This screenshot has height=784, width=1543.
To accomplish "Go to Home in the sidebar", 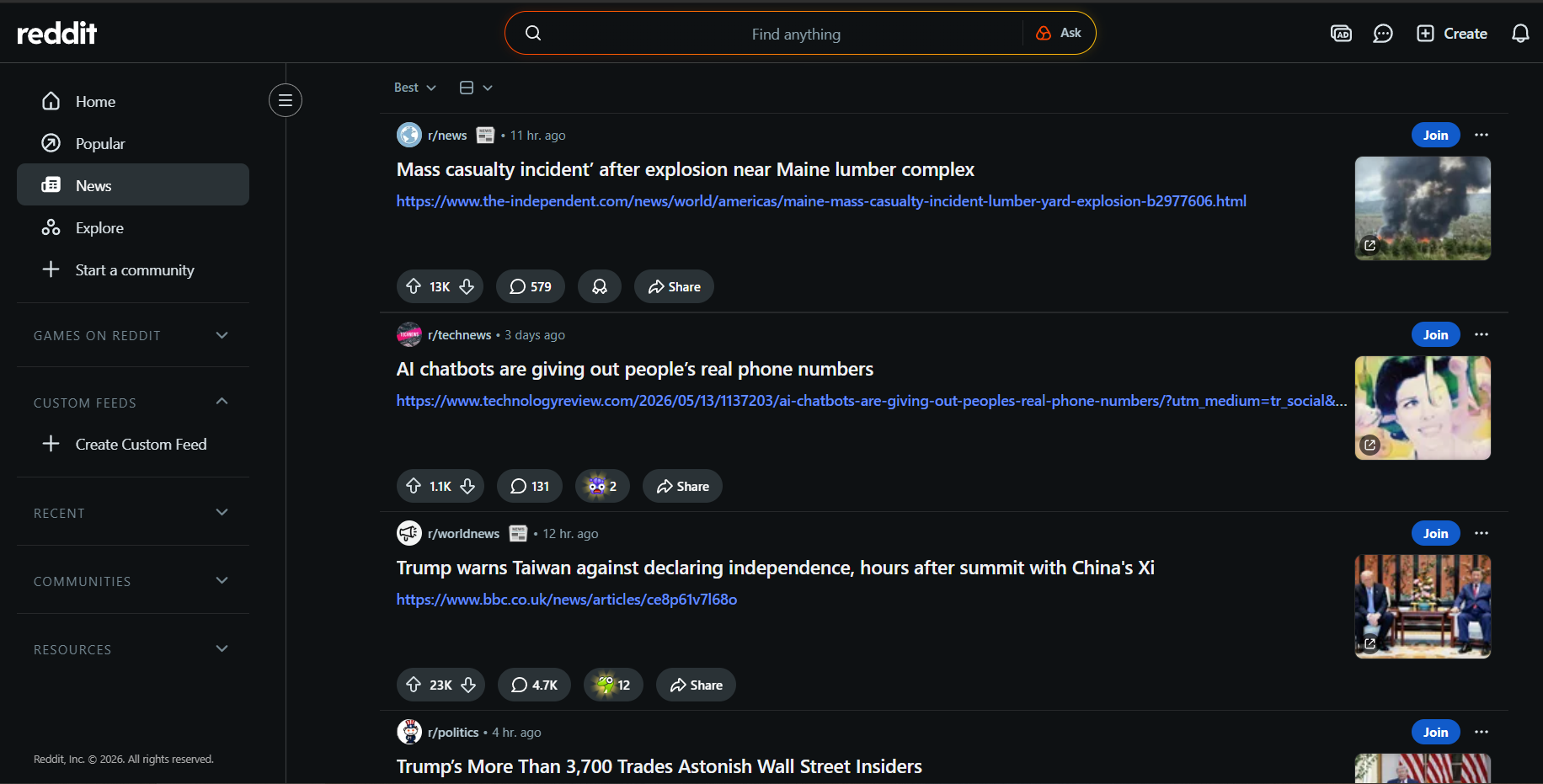I will 133,101.
